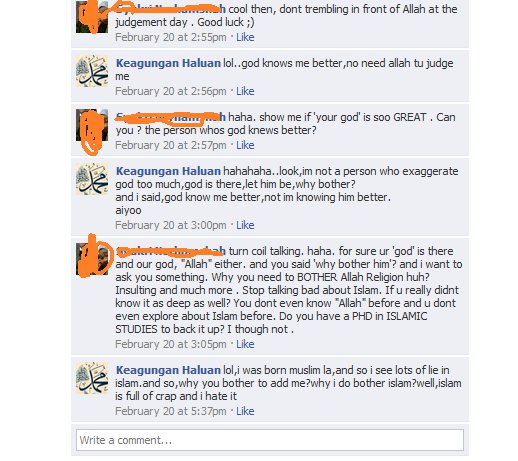This screenshot has height=461, width=518.
Task: Like the February 20 5:37pm comment
Action: click(245, 411)
